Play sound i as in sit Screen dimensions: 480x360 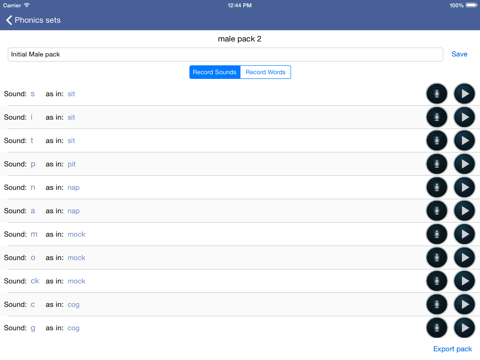click(x=464, y=117)
